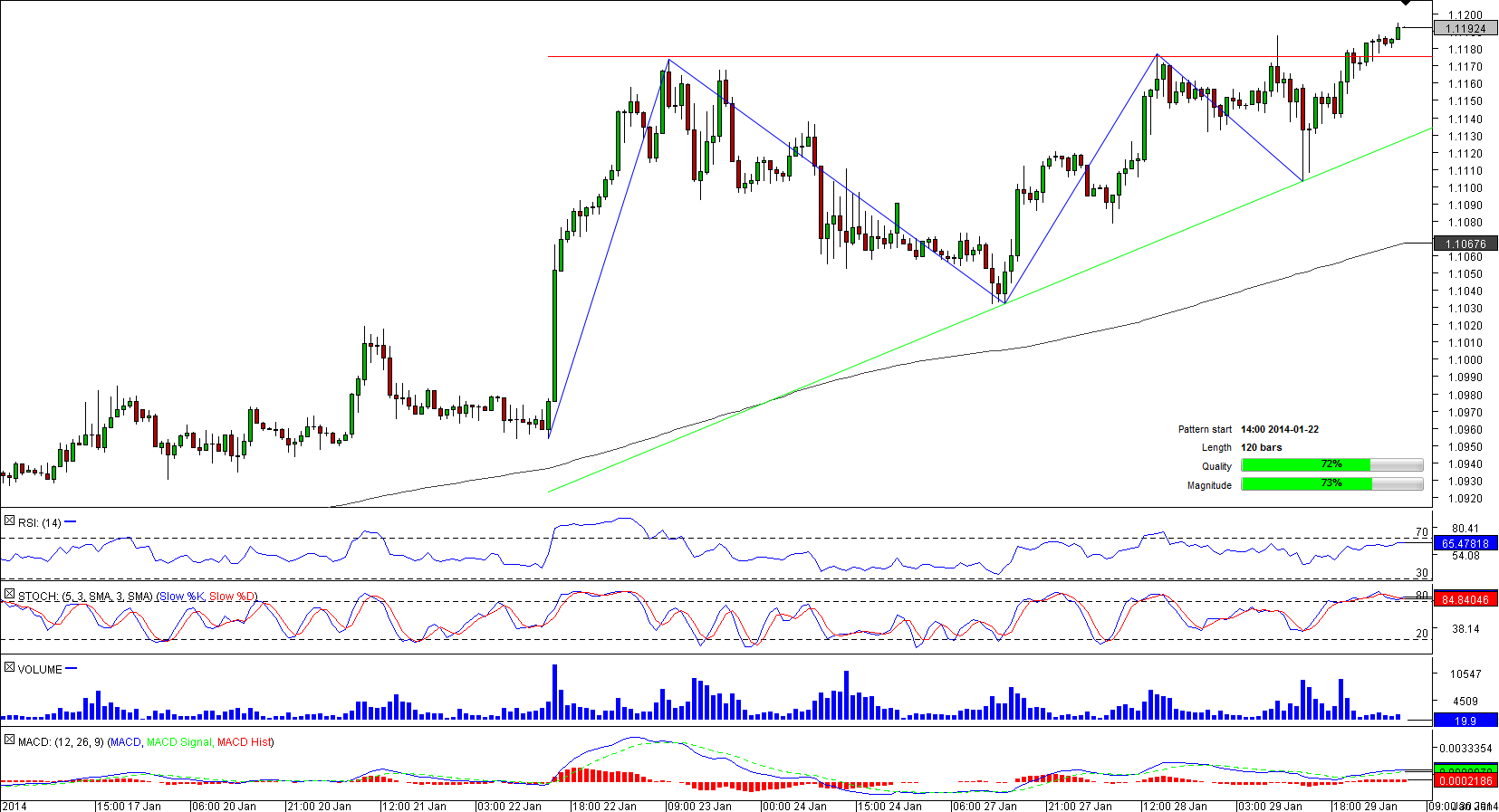This screenshot has width=1499, height=812.
Task: Click the blue RSI legend line marker
Action: (x=71, y=521)
